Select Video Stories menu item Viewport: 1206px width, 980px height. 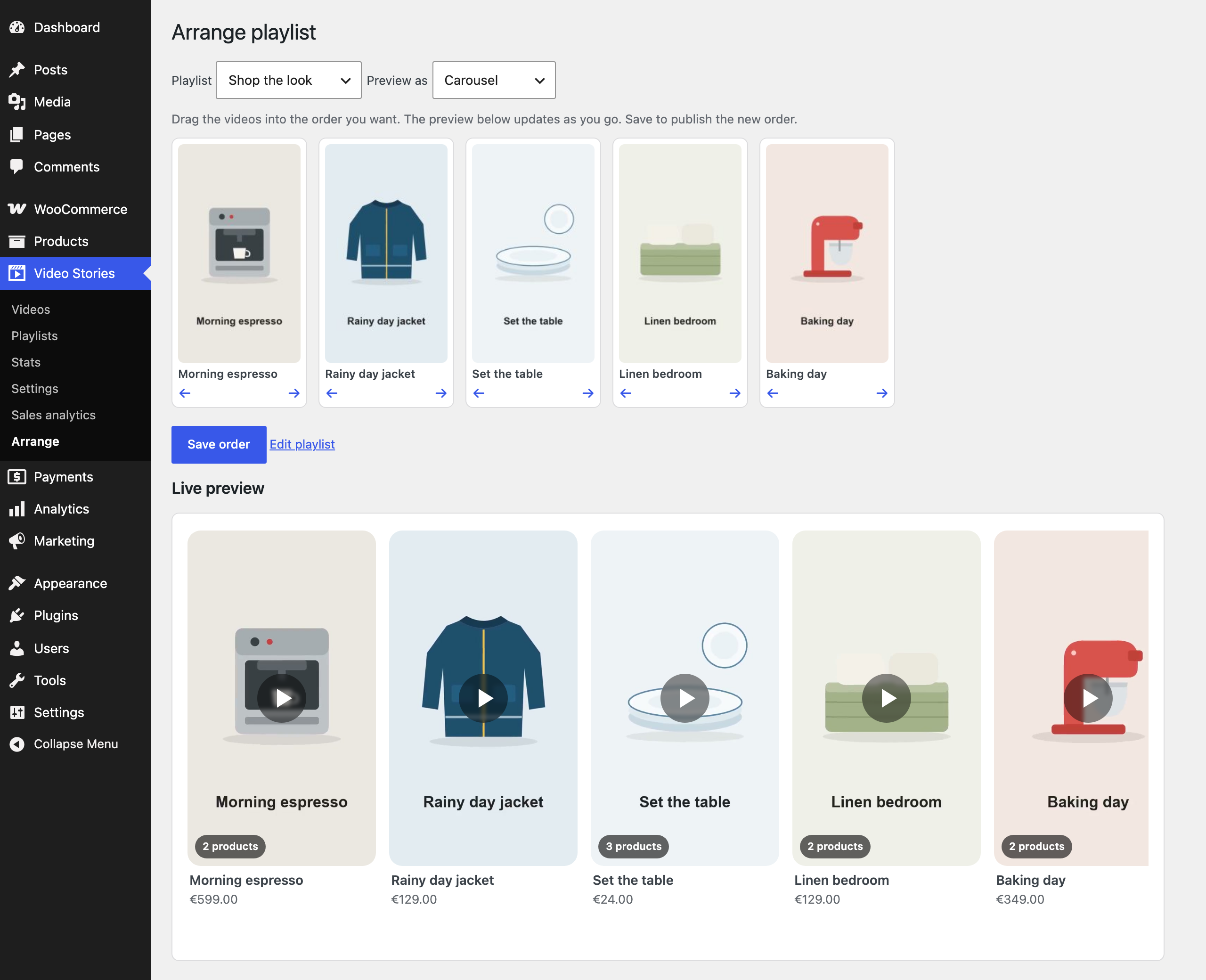coord(75,273)
